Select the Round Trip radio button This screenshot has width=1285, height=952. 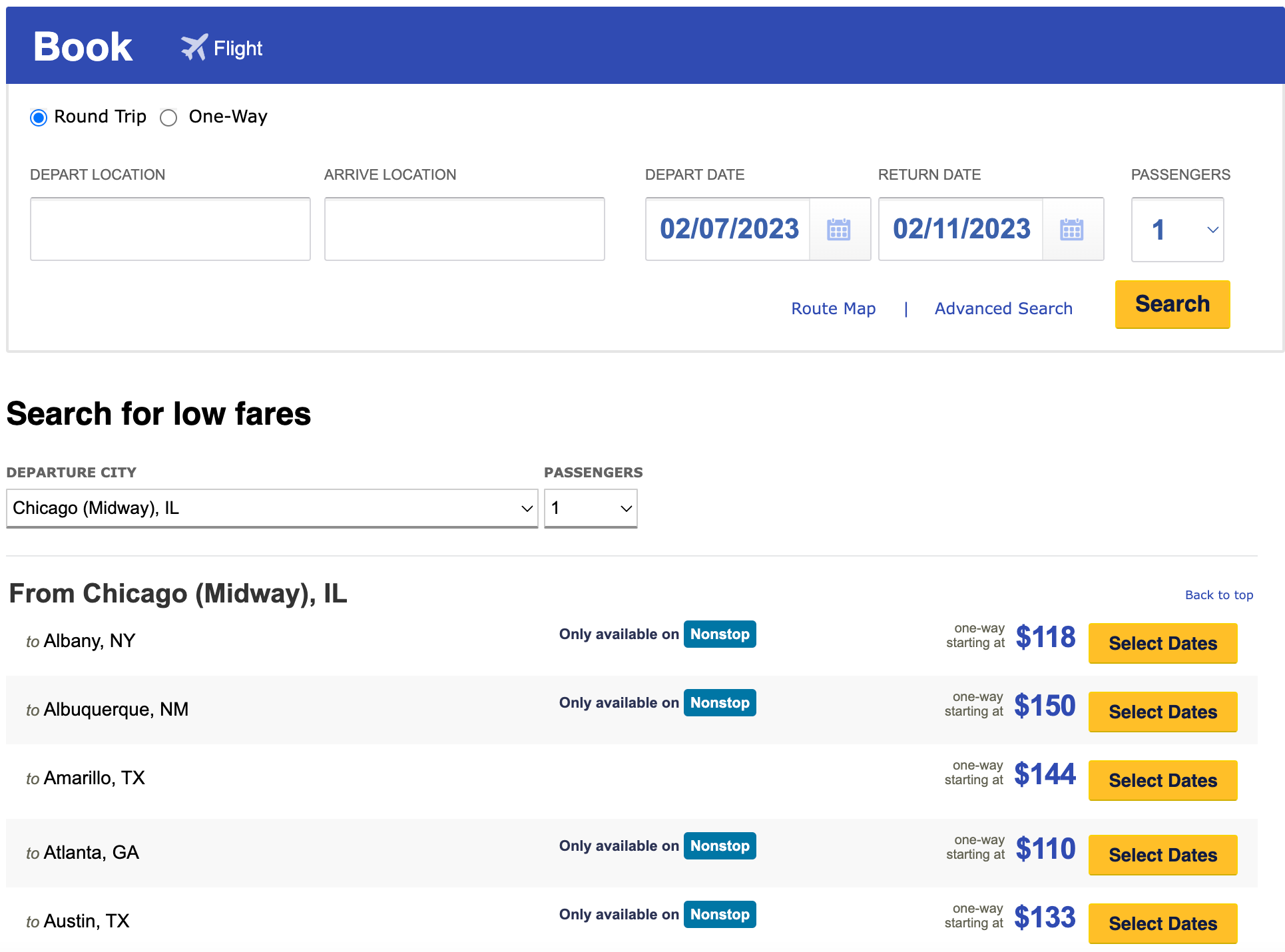[39, 118]
